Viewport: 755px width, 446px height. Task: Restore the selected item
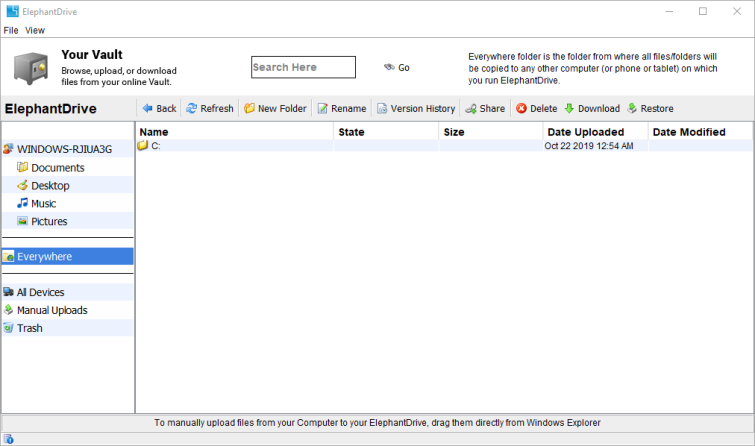650,108
